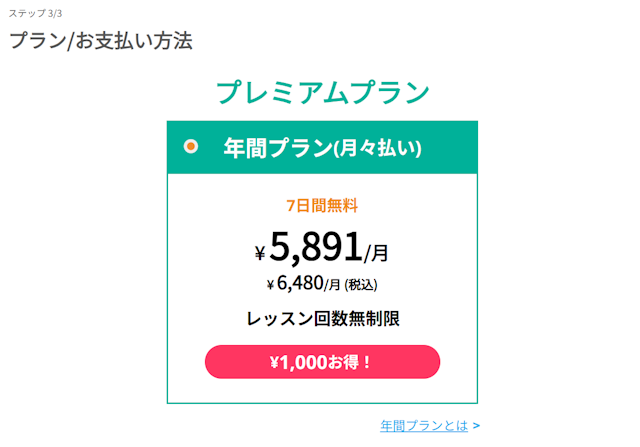
Task: Click the プラン/お支払い方法 heading
Action: click(101, 41)
